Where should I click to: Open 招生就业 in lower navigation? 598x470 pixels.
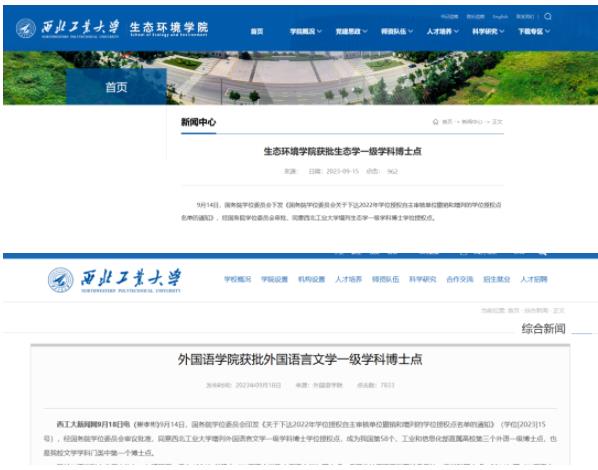click(497, 279)
